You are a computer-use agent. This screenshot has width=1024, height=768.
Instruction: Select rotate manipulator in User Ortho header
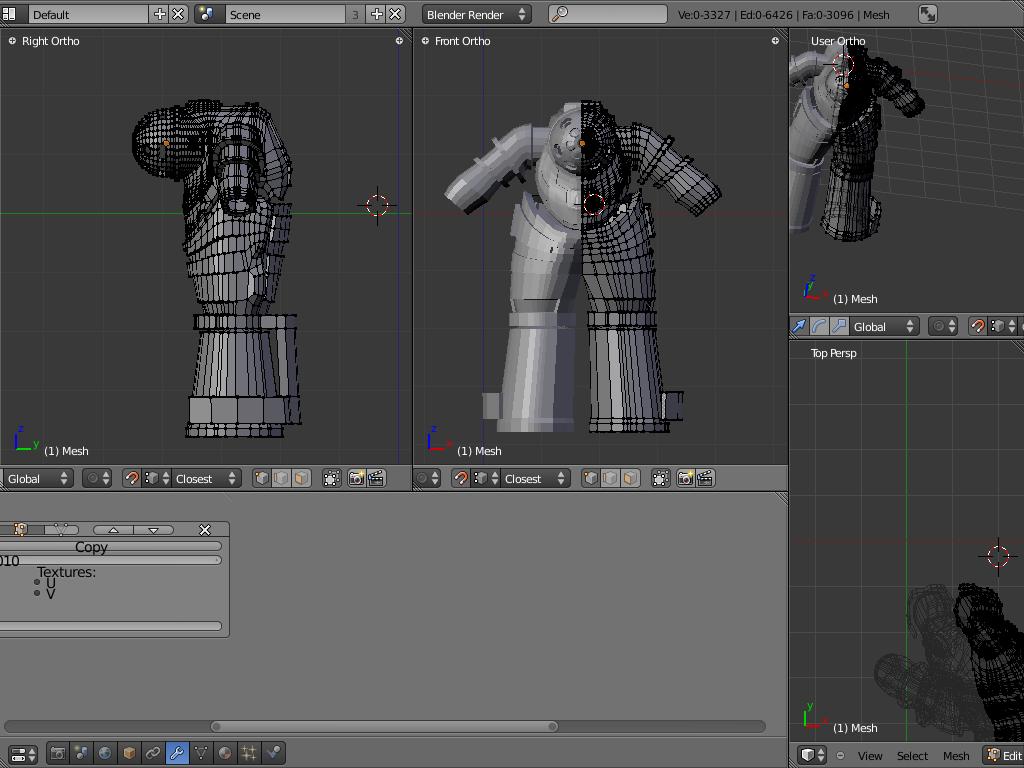click(x=819, y=326)
